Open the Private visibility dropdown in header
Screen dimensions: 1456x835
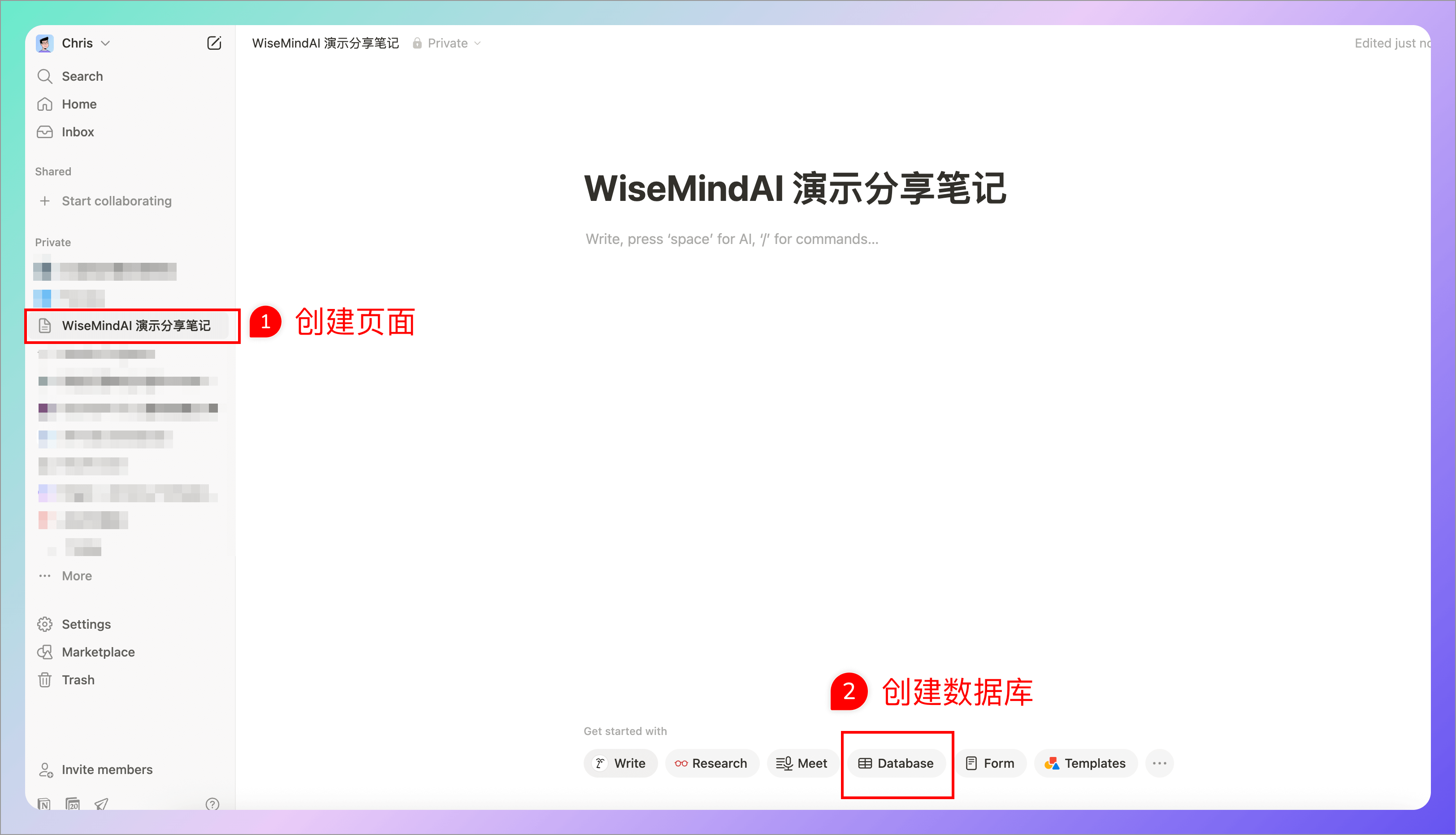448,43
